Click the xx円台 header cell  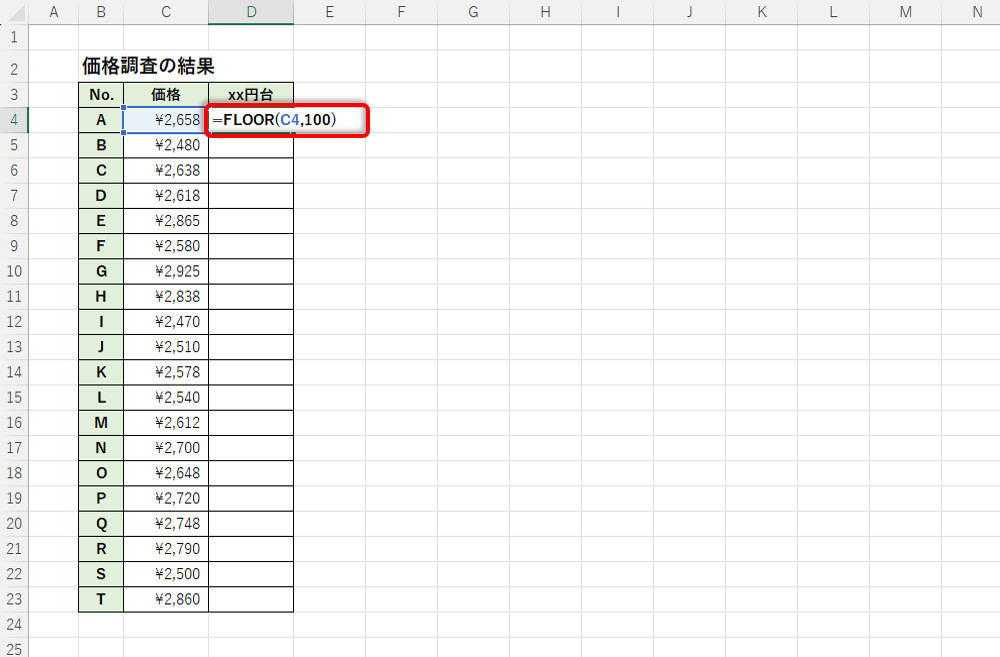tap(251, 94)
